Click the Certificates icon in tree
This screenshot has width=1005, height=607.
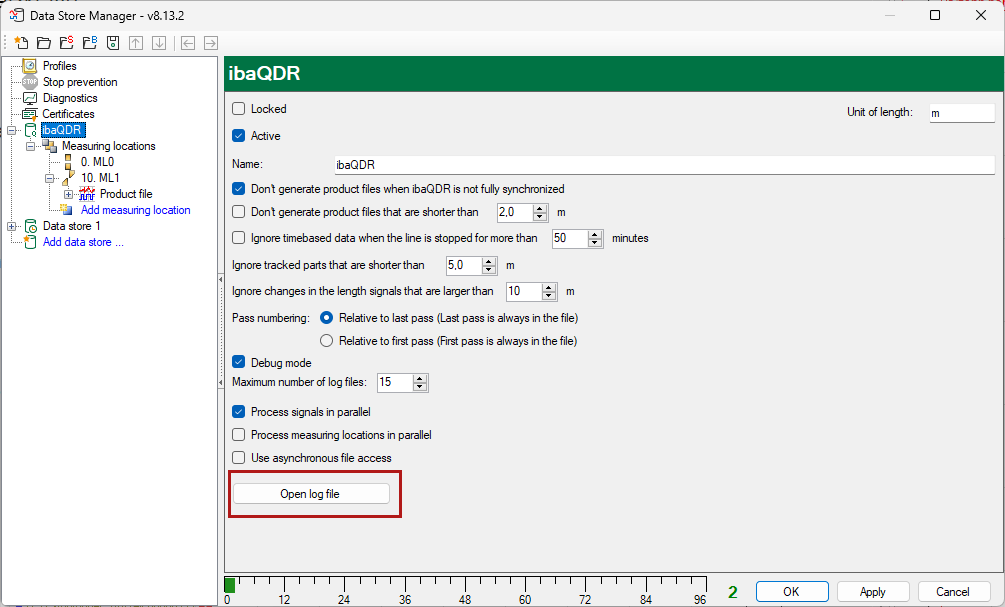pos(30,114)
